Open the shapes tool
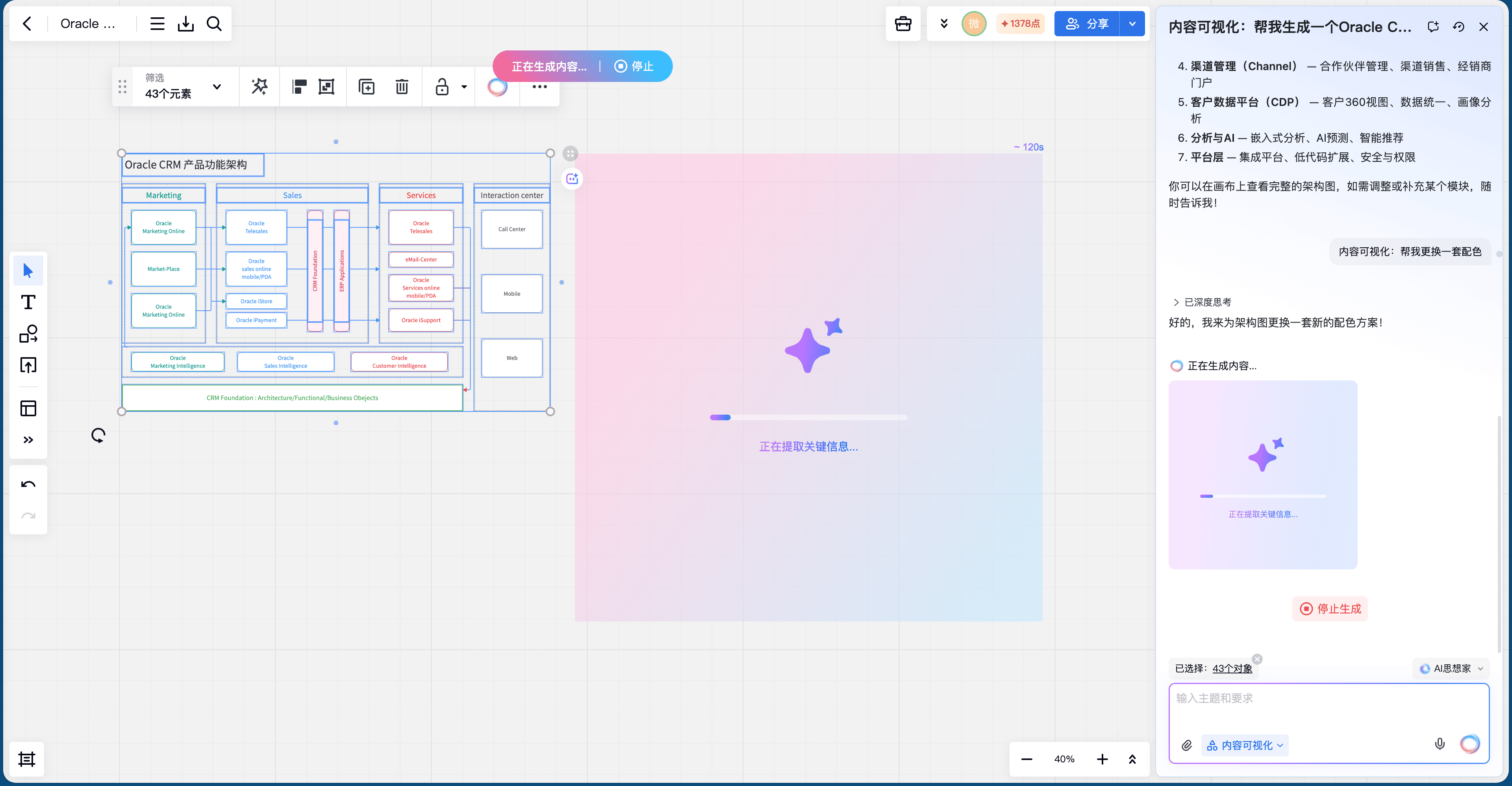This screenshot has width=1512, height=786. [28, 334]
